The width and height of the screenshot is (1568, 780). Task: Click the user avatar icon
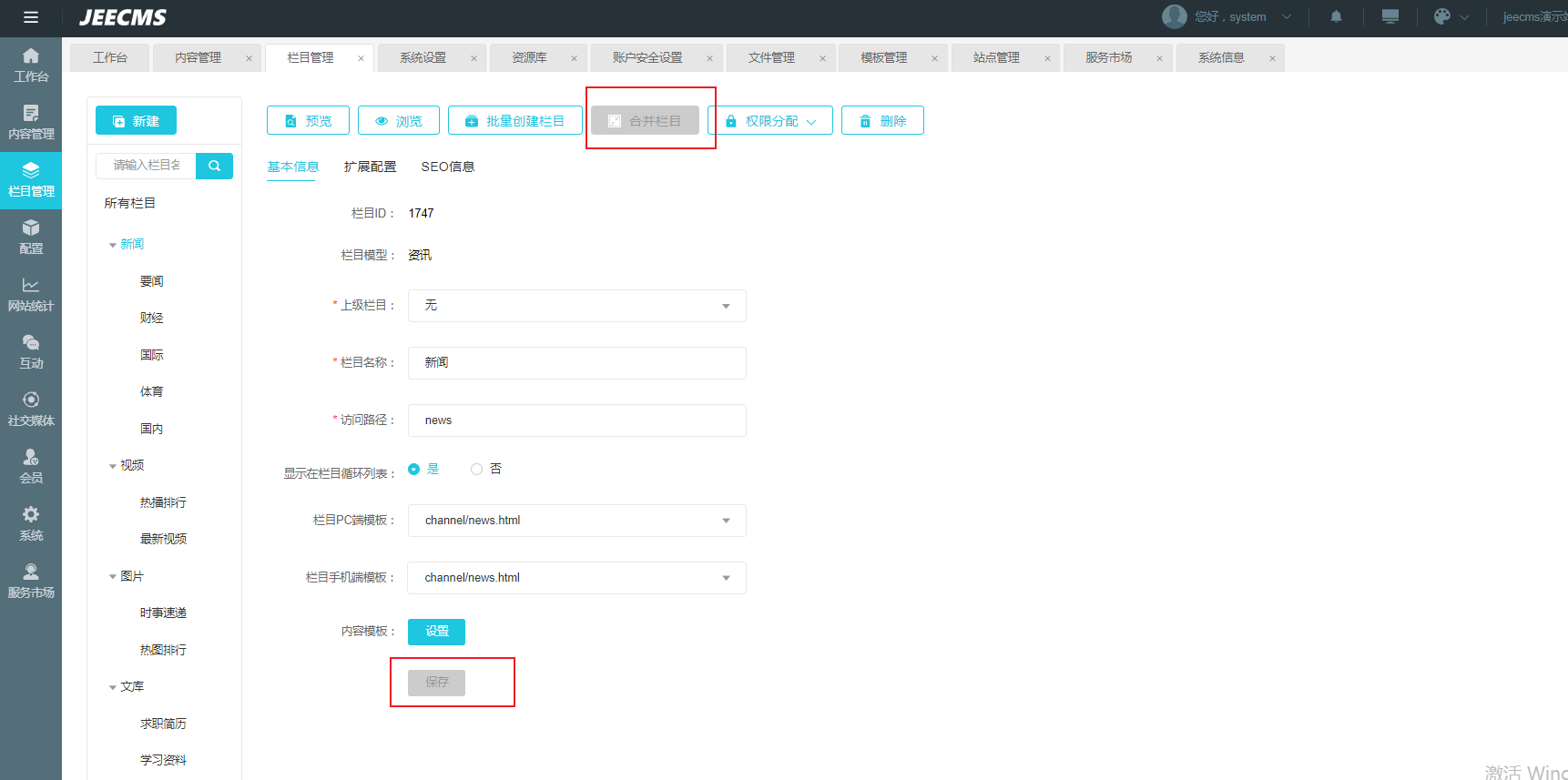point(1175,16)
